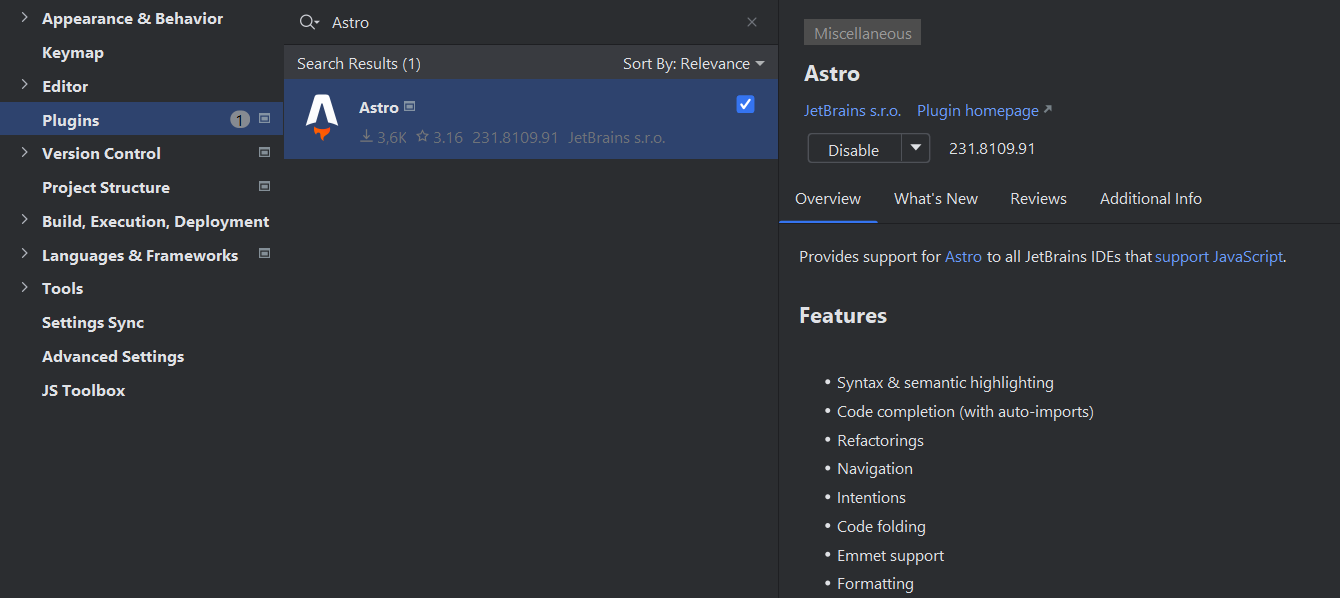Screen dimensions: 1340x598
Task: Click the project-level icon beside Version Control
Action: coord(265,152)
